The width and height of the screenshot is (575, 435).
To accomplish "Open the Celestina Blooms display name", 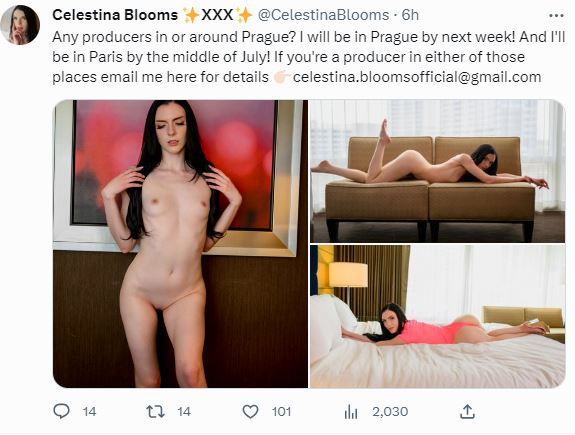I will (115, 15).
